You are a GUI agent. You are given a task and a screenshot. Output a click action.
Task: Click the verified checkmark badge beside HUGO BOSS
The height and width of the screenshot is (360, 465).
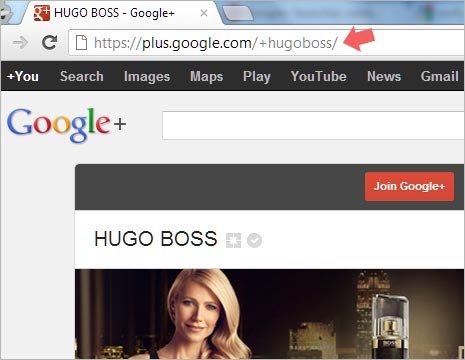click(x=254, y=240)
